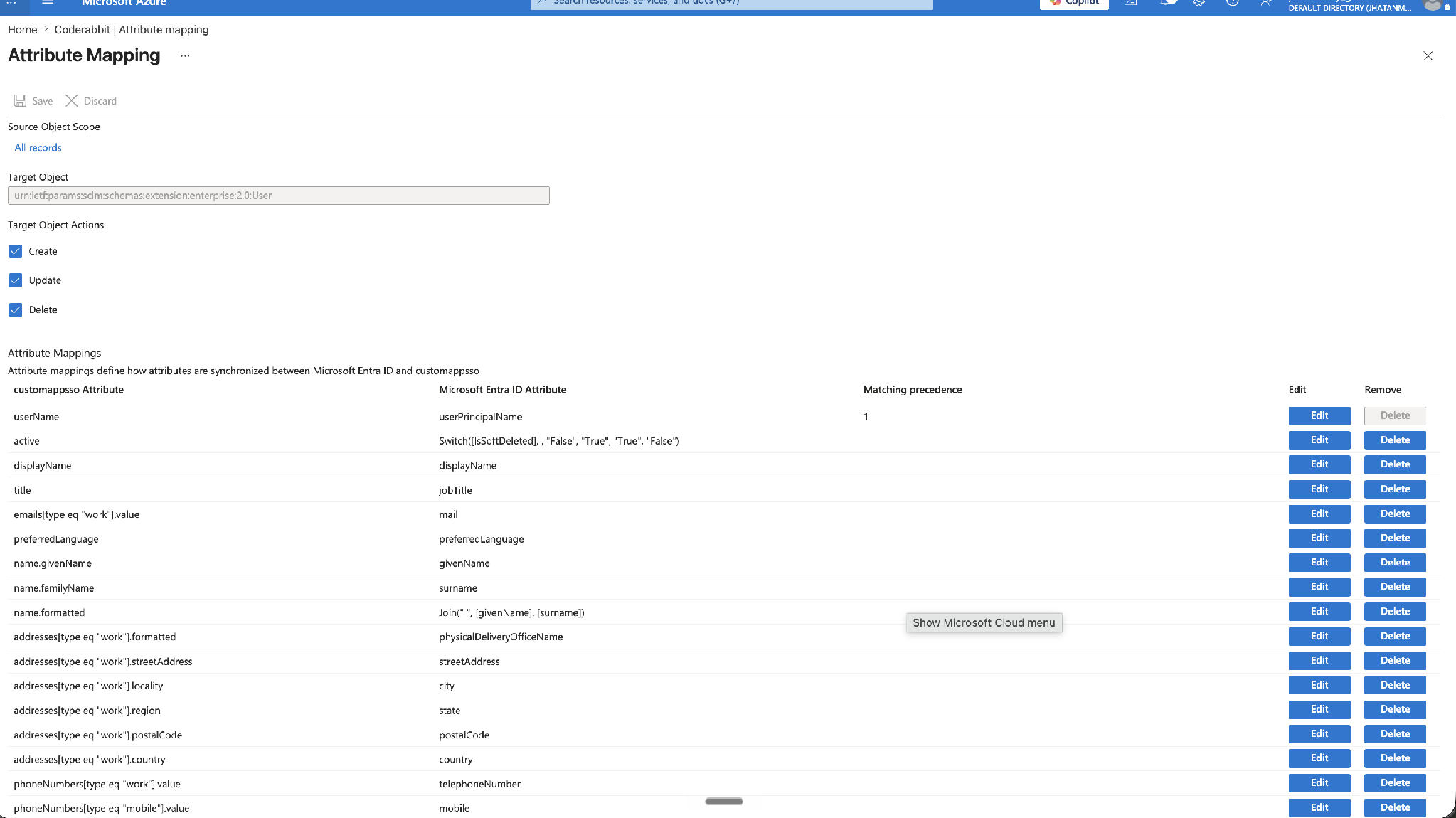This screenshot has height=818, width=1456.
Task: Edit the postalCode mapping
Action: (x=1319, y=734)
